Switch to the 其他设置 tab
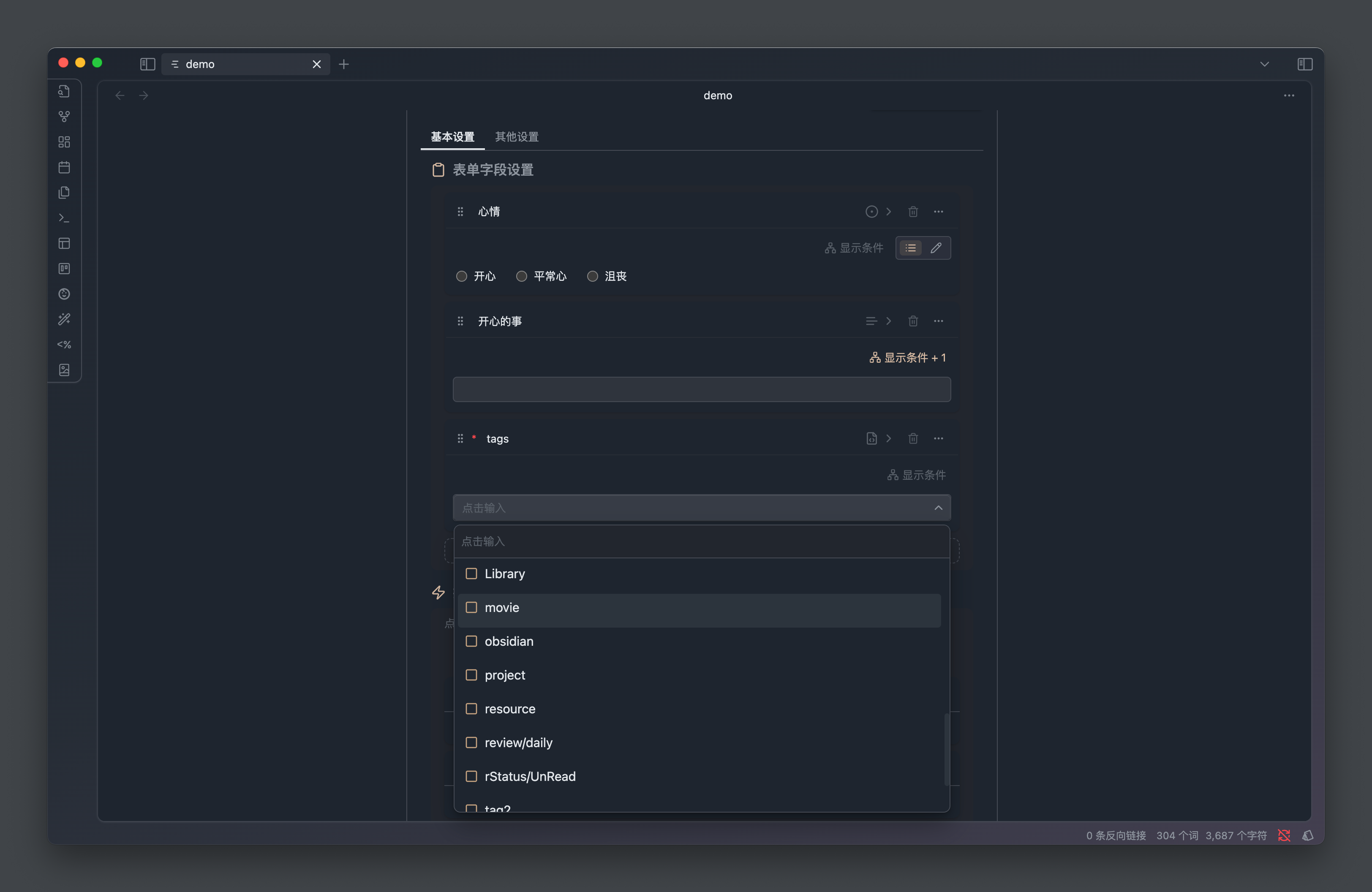The image size is (1372, 892). click(517, 136)
